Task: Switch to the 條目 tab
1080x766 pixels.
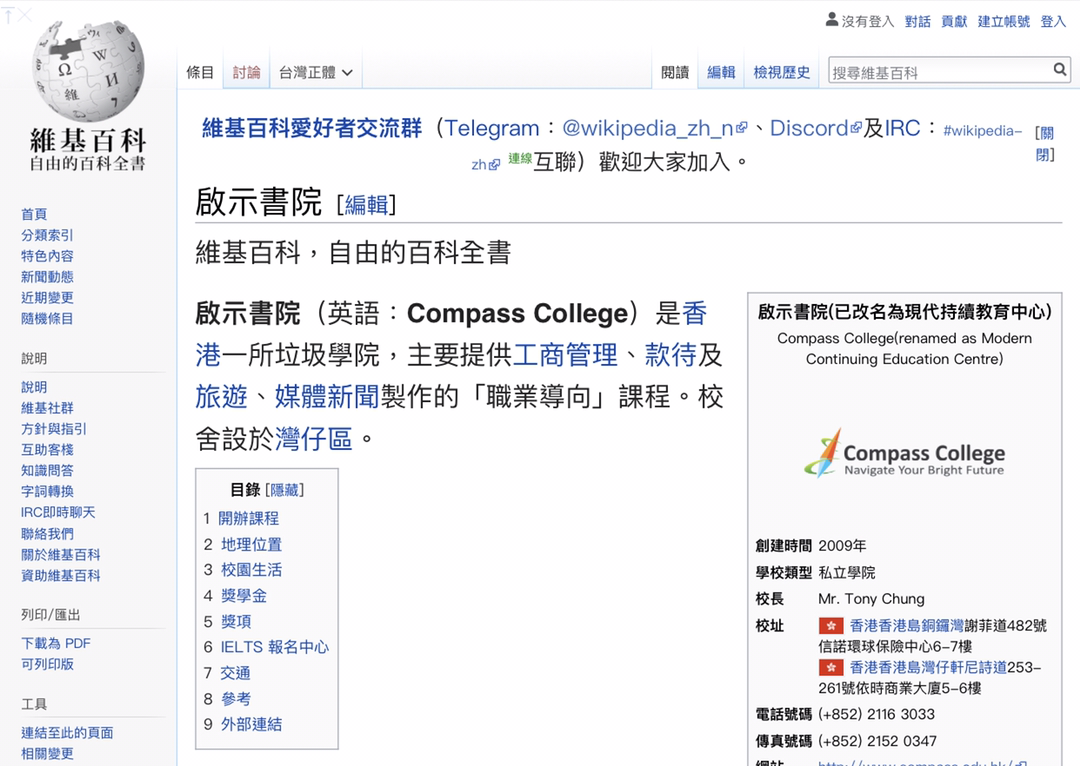Action: [200, 72]
